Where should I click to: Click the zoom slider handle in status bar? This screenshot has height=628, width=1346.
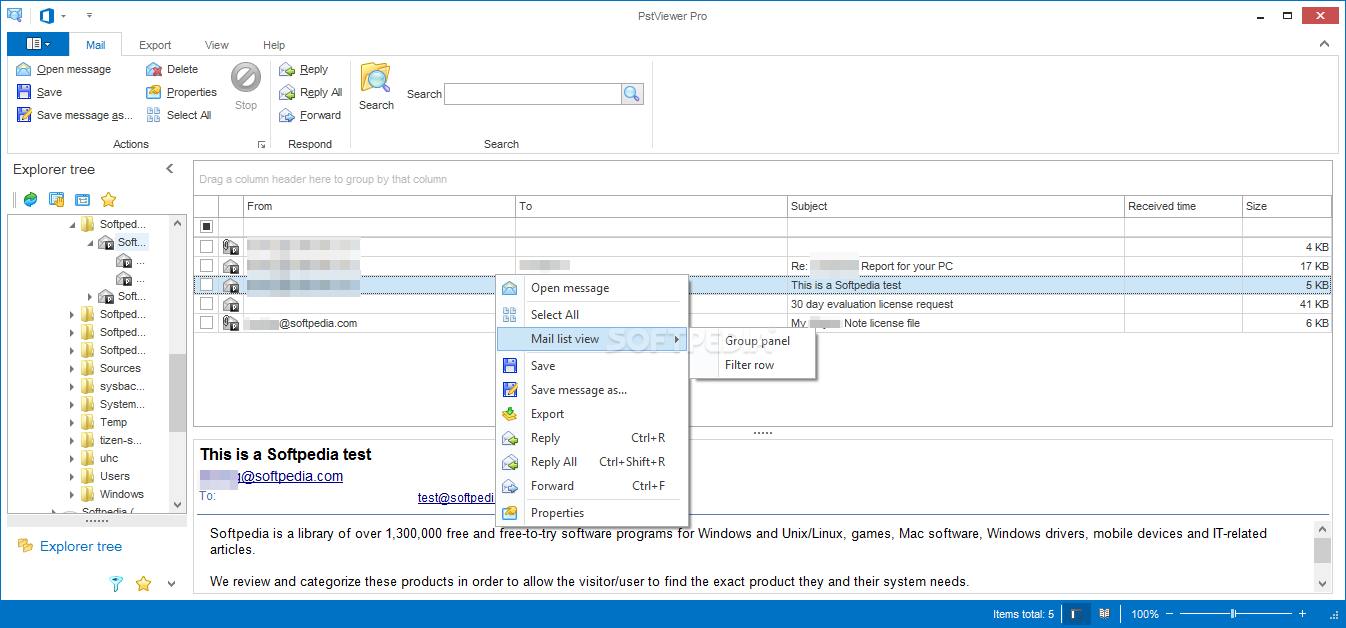click(1233, 614)
